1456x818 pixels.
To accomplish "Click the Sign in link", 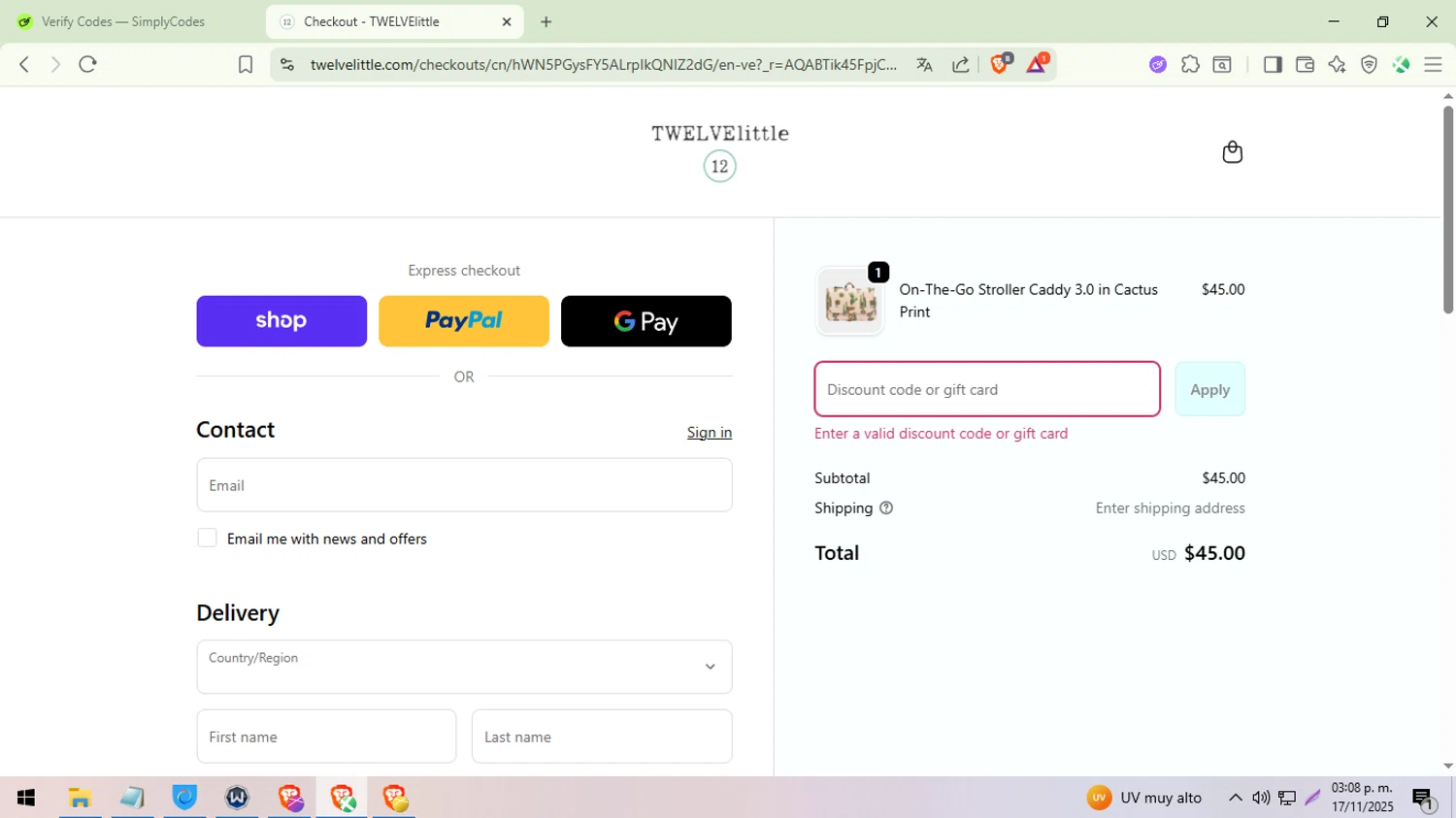I will coord(710,433).
